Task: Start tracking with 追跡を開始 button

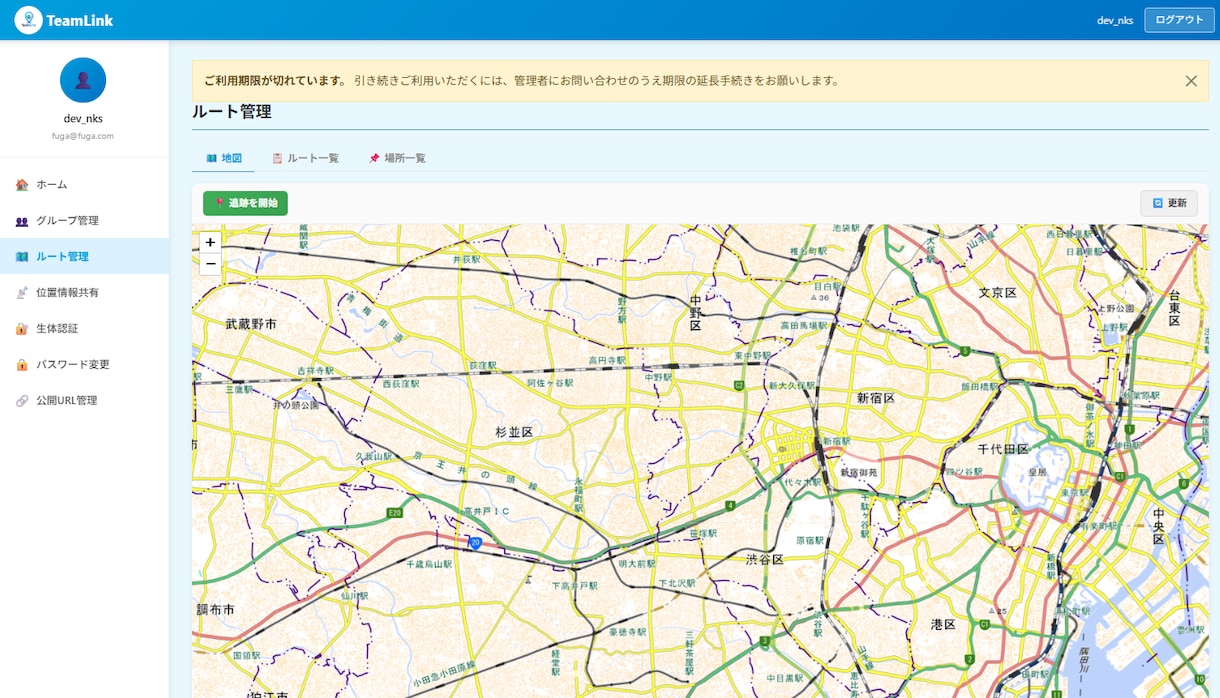Action: tap(245, 203)
